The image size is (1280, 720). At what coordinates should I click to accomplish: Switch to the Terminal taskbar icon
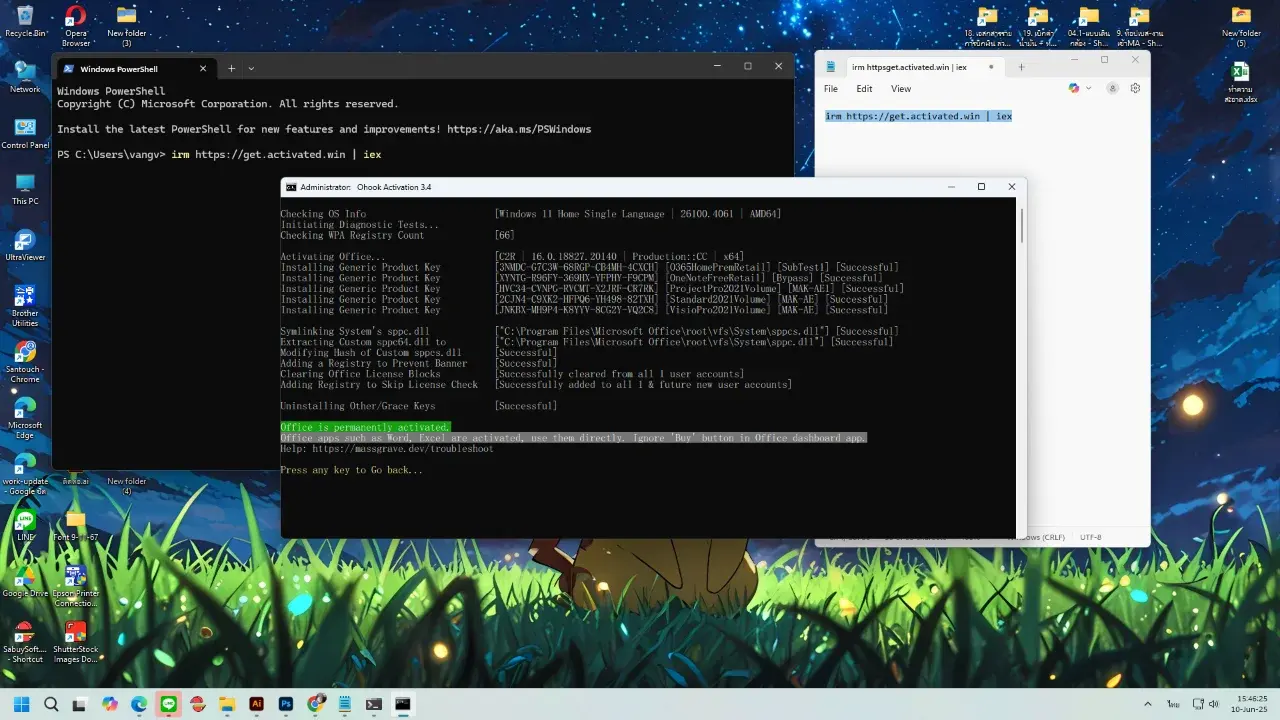374,704
